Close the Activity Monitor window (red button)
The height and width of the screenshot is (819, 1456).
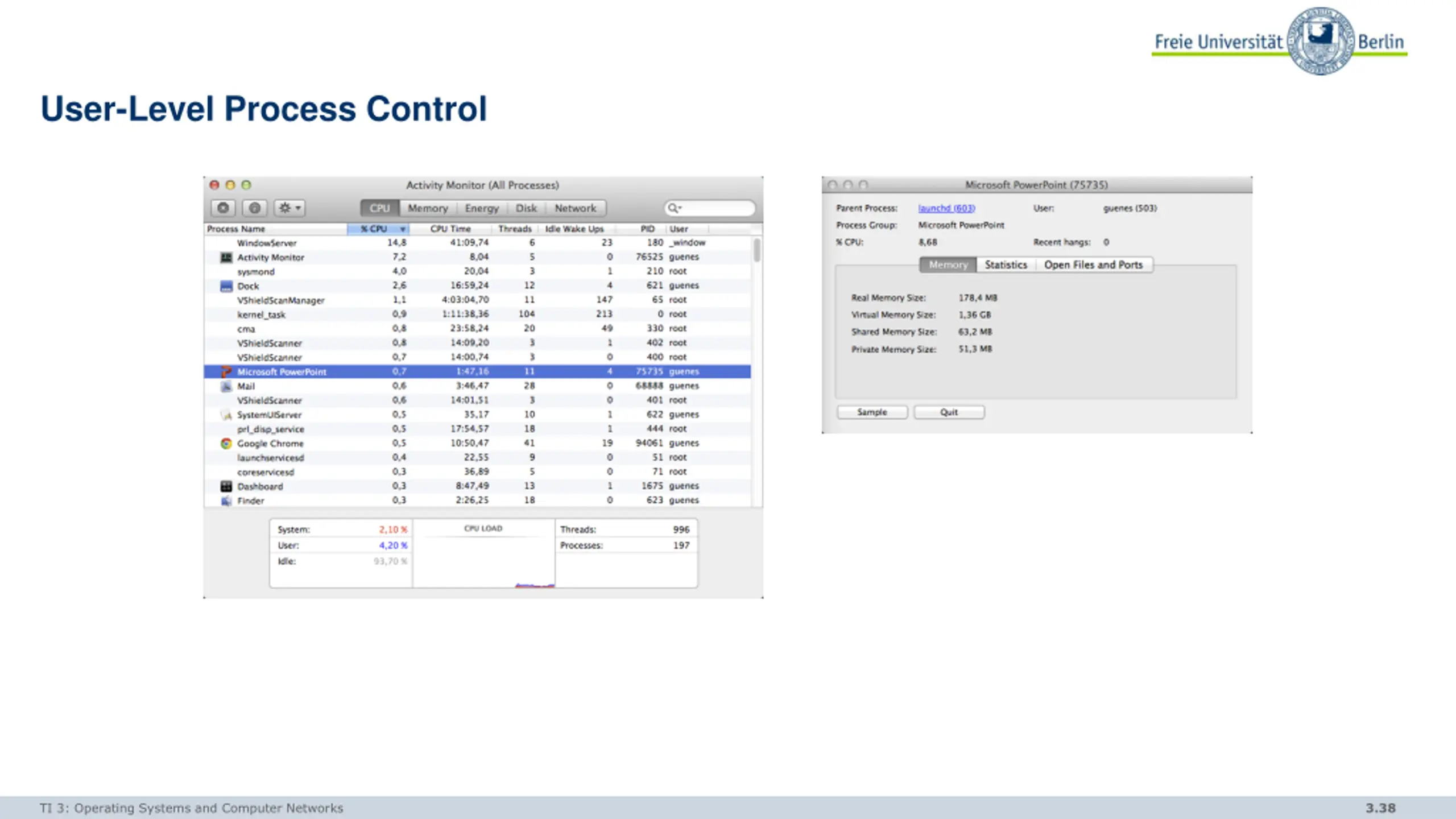click(214, 185)
